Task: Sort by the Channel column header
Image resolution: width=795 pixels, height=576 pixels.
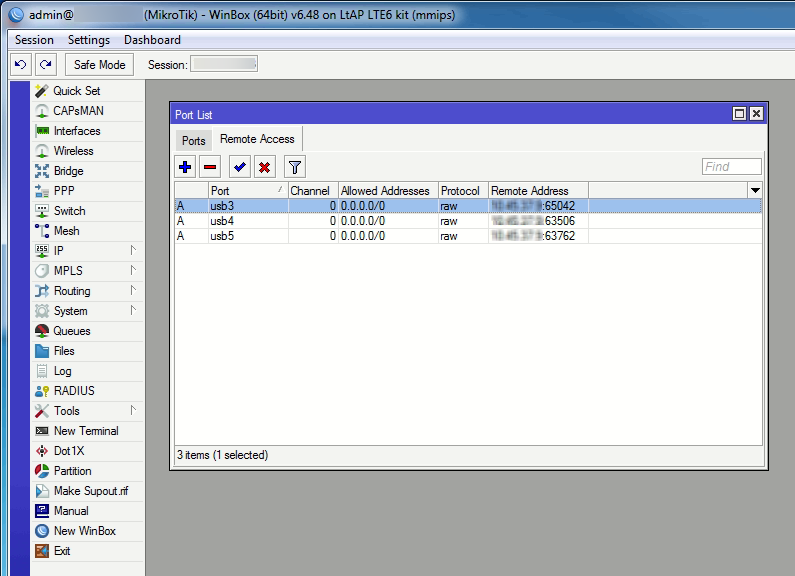Action: [x=313, y=191]
